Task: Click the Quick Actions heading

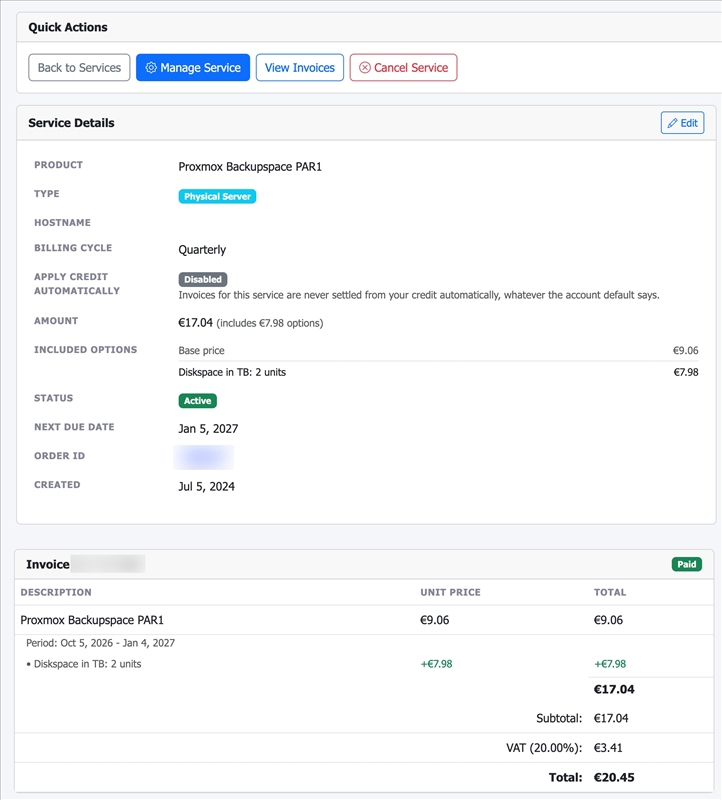Action: coord(68,28)
